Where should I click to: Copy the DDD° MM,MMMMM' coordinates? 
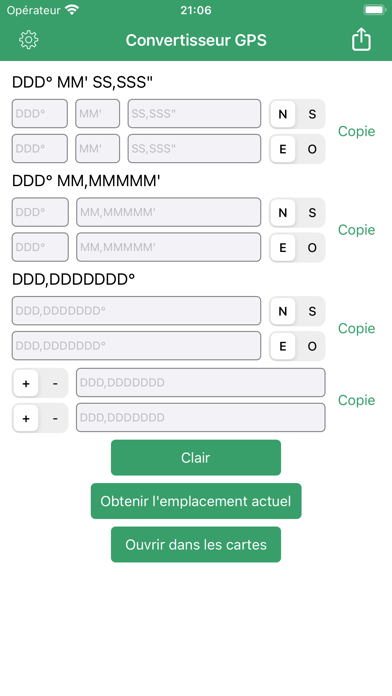pyautogui.click(x=356, y=230)
